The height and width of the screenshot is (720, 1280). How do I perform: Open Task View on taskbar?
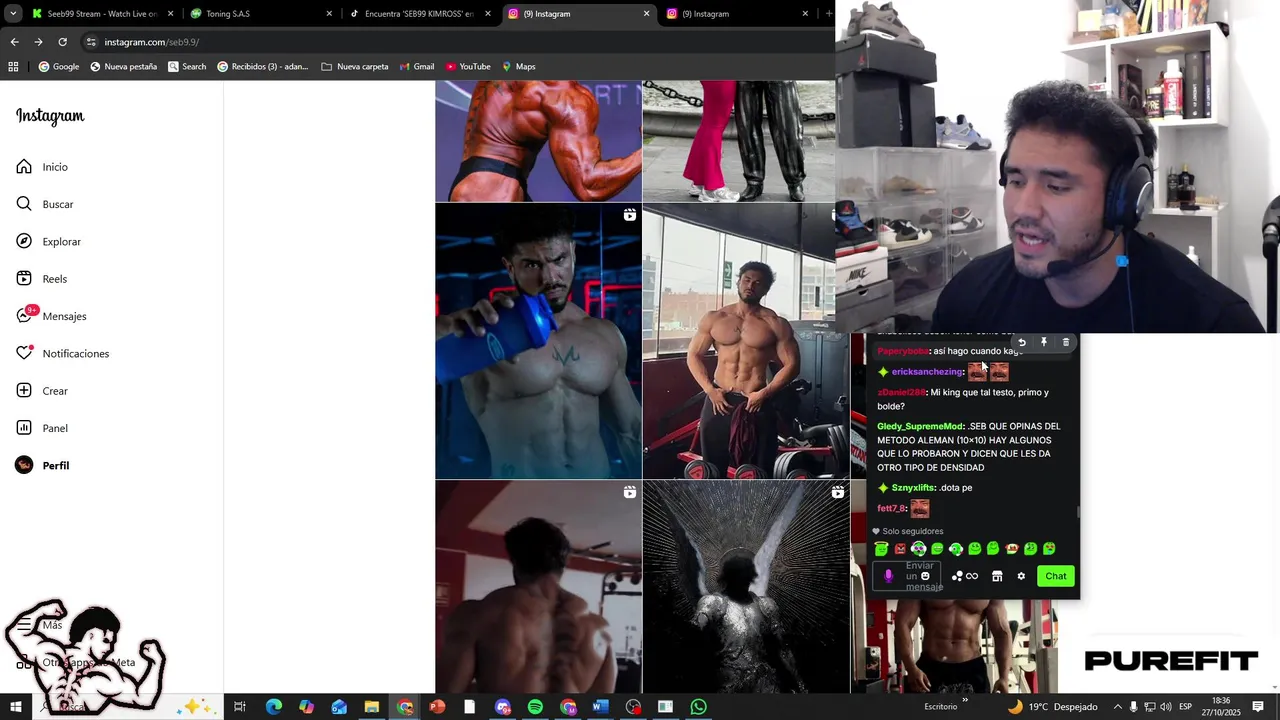coord(240,707)
